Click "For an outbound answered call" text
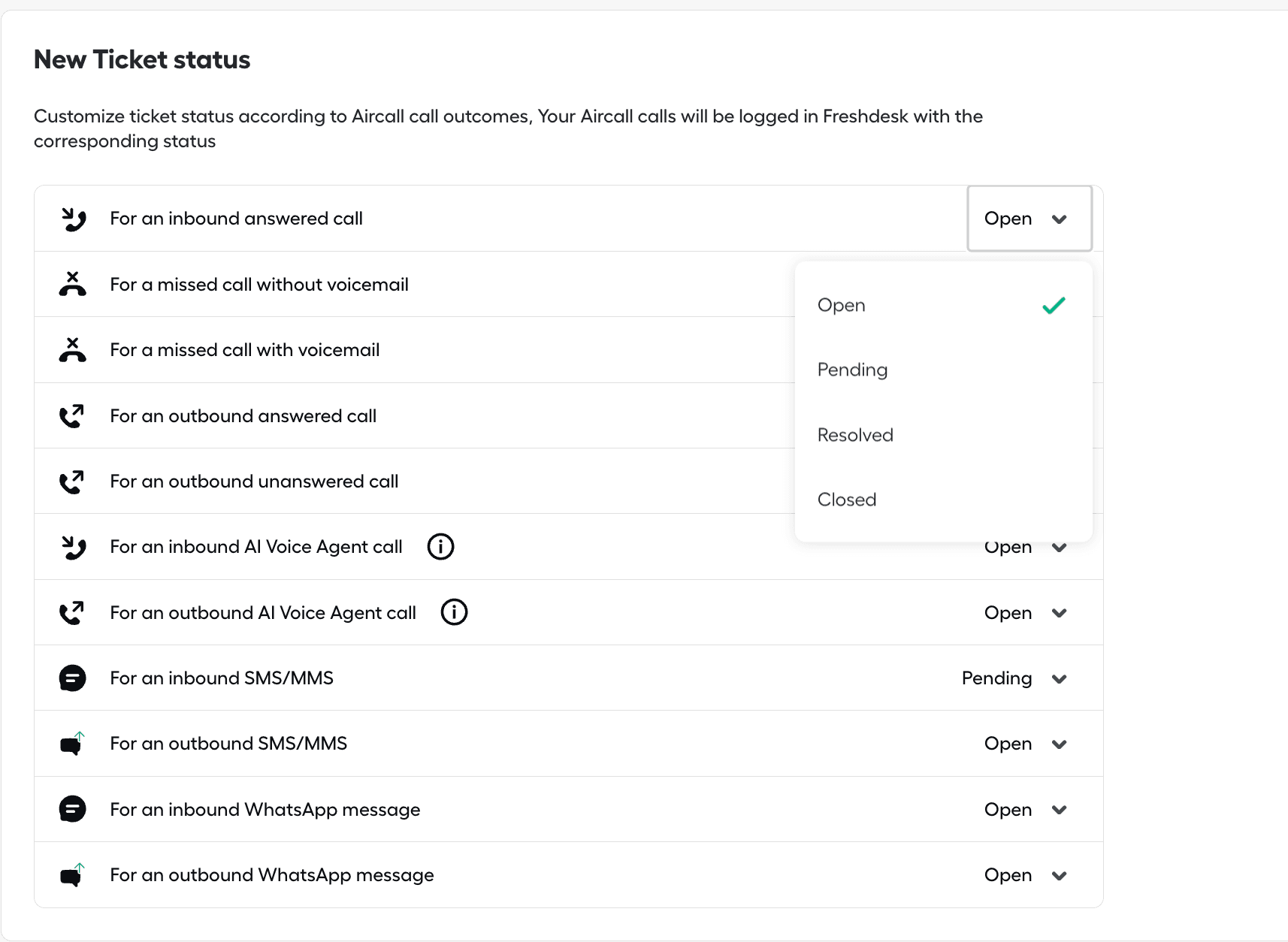 point(243,416)
